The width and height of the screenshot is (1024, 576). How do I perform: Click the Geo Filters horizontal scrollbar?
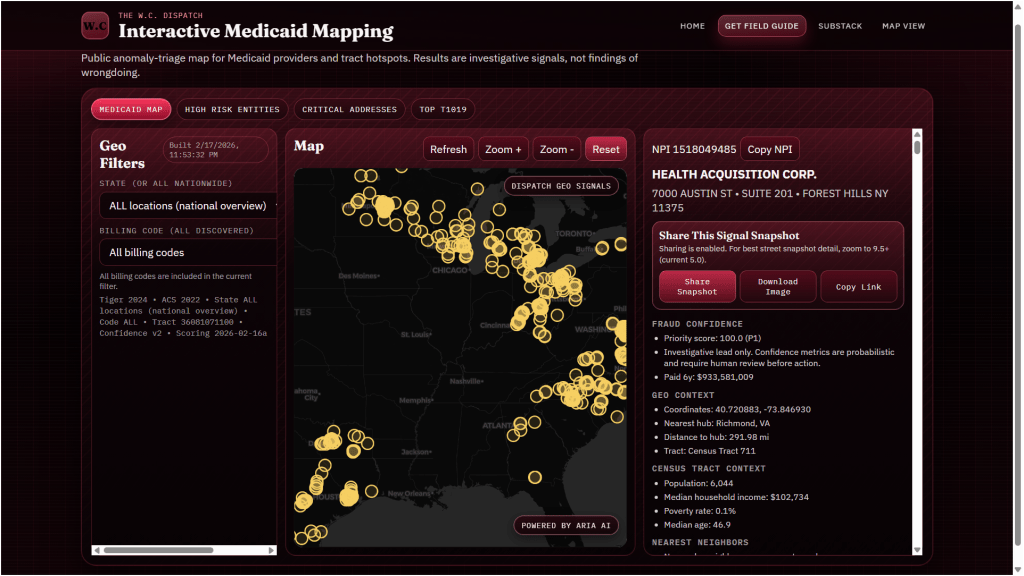(x=158, y=549)
